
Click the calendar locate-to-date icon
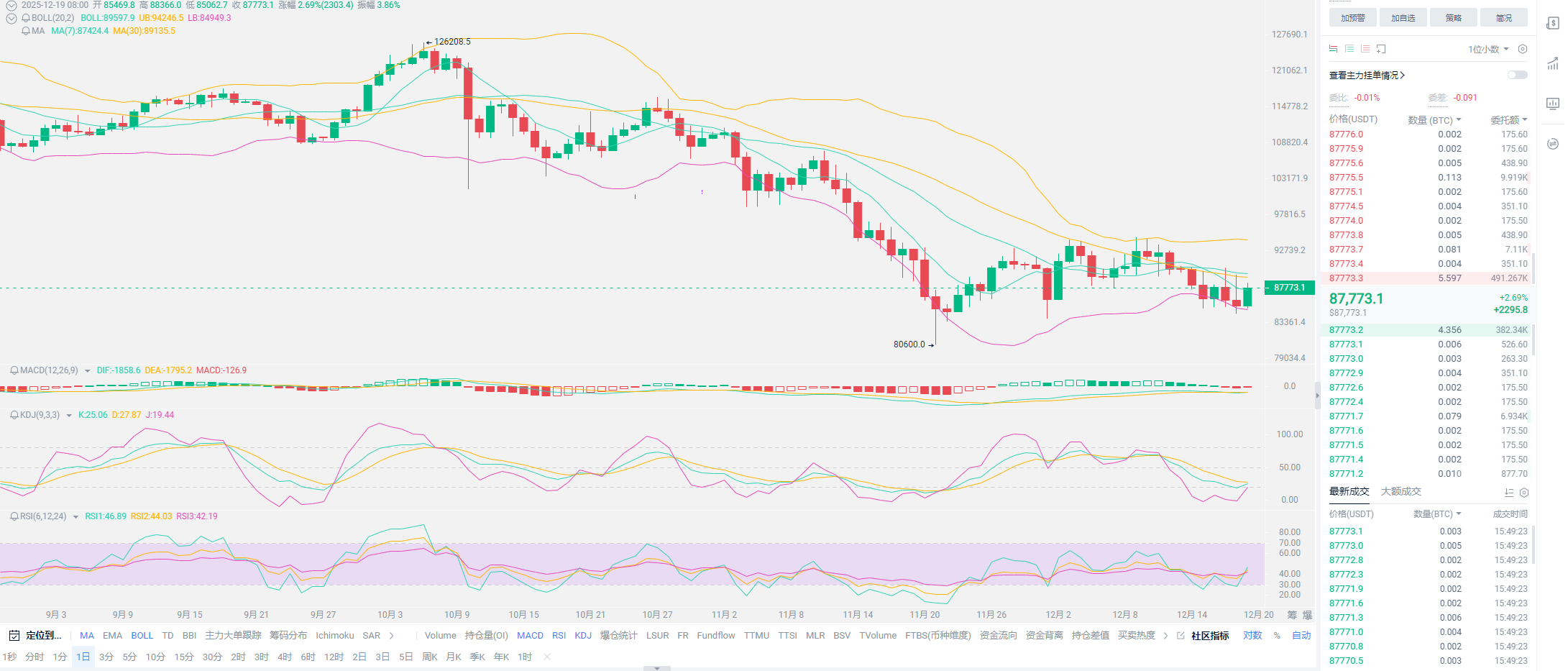click(x=14, y=636)
